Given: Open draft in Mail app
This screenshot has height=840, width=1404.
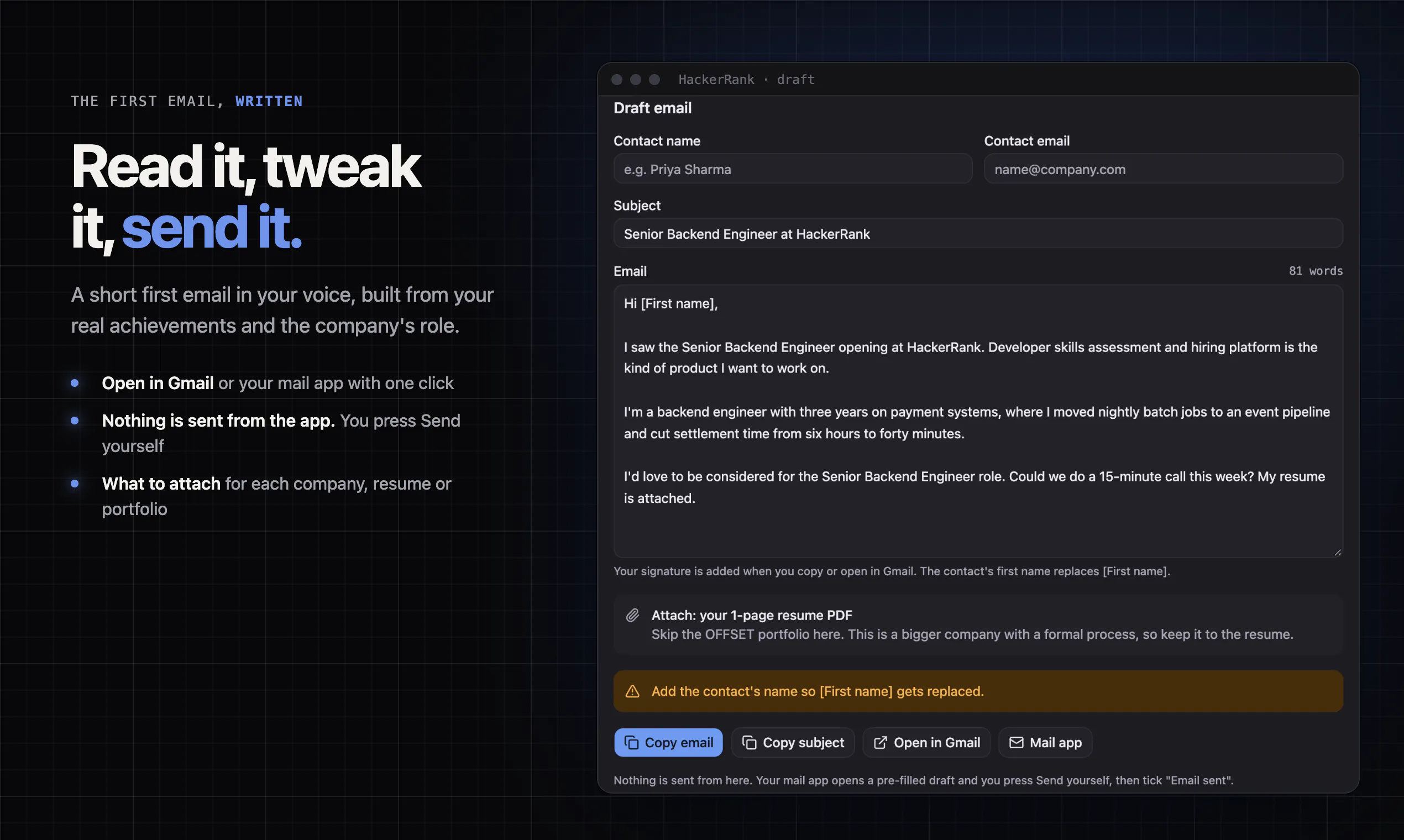Looking at the screenshot, I should 1045,742.
